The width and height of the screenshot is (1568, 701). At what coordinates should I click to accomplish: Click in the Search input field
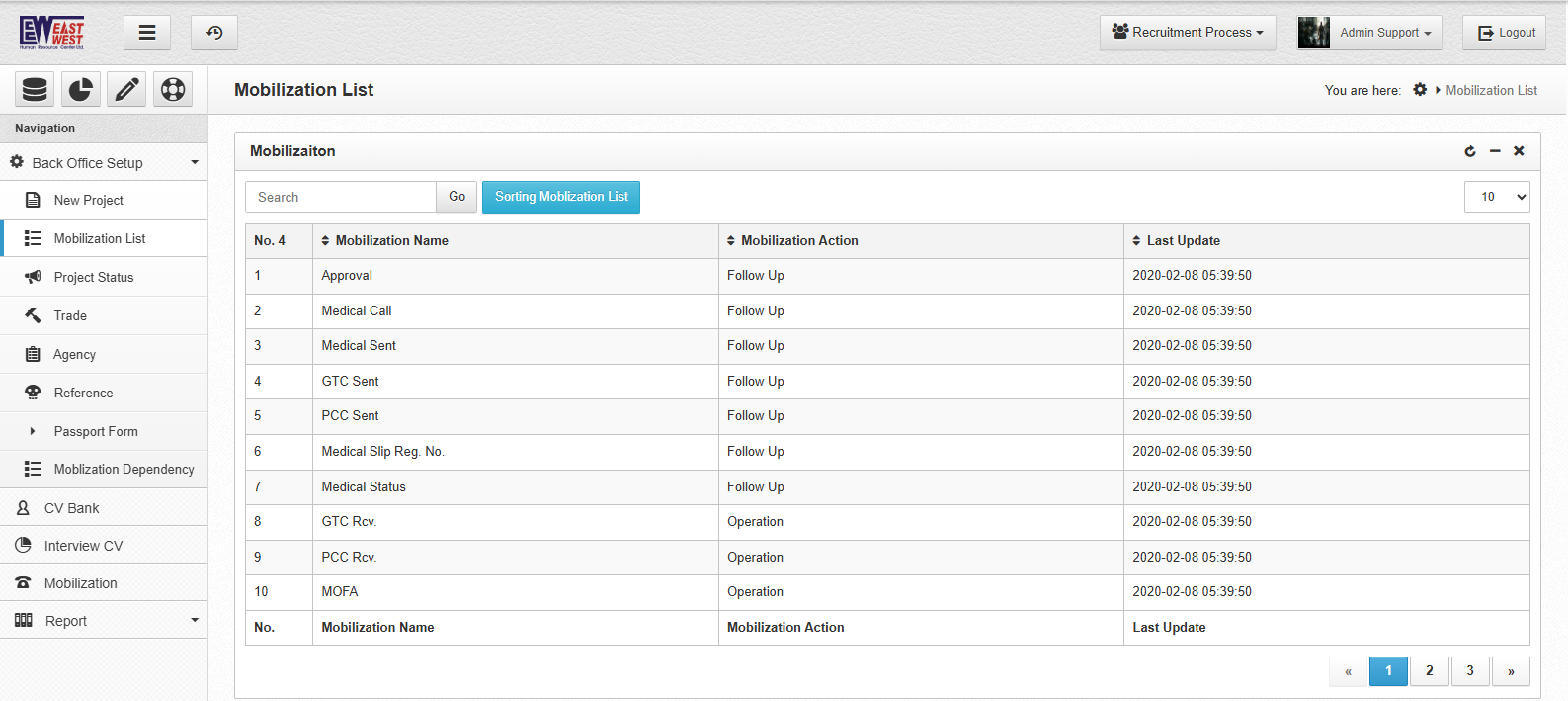tap(341, 198)
